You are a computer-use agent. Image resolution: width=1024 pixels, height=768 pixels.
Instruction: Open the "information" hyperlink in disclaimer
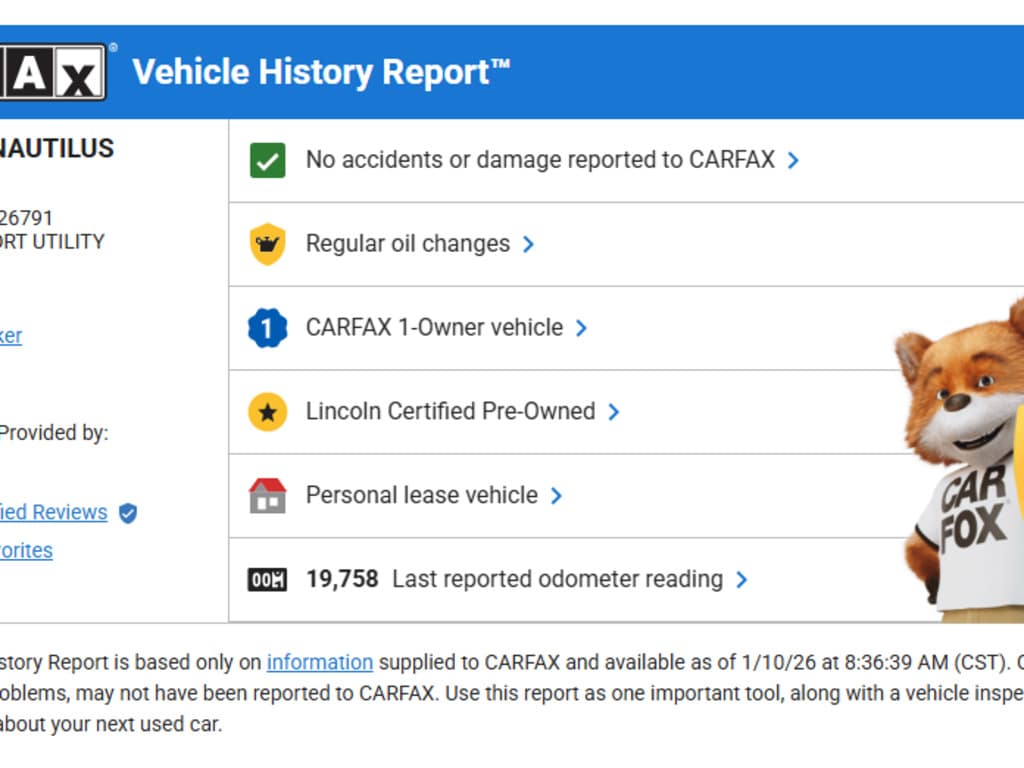319,662
